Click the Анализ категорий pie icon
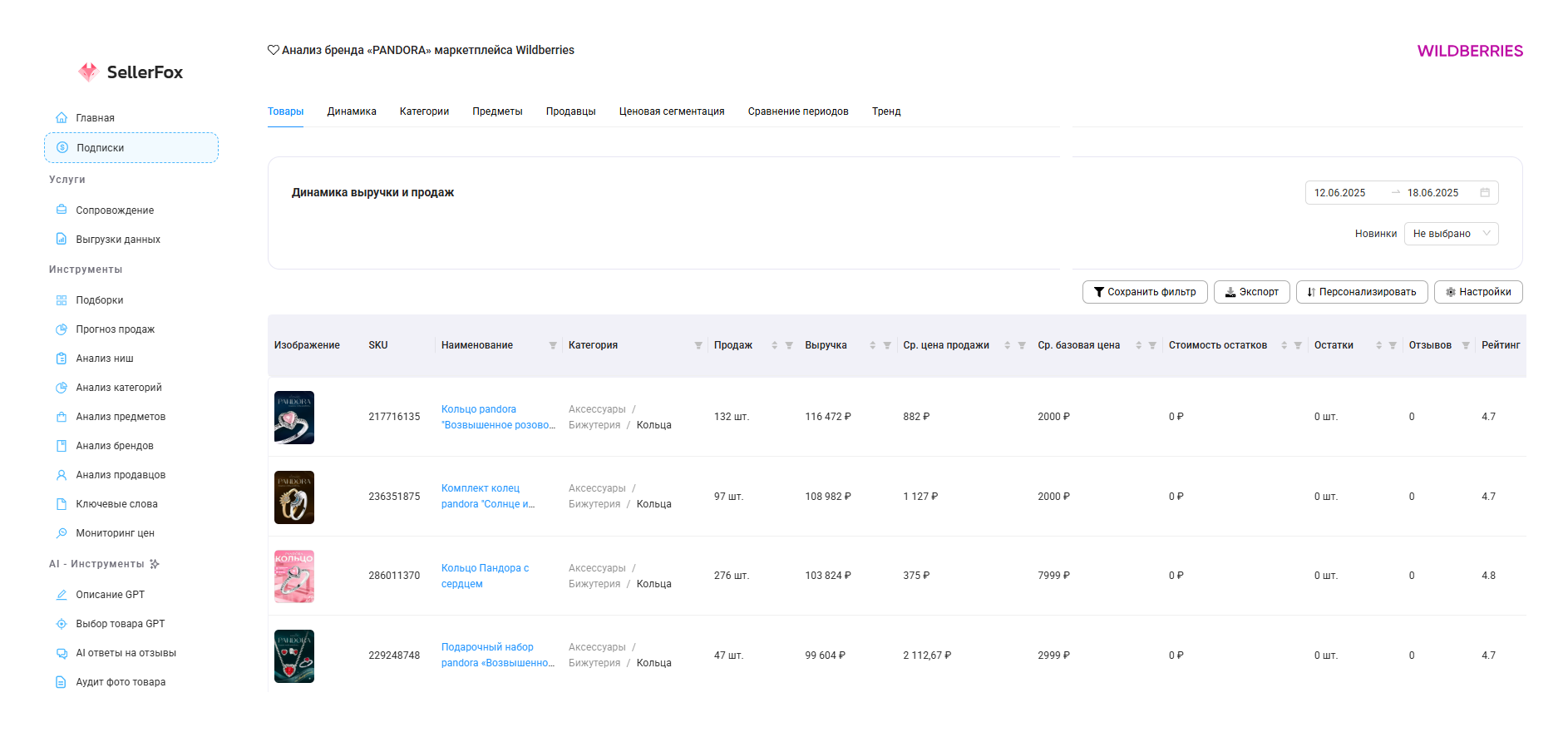Screen dimensions: 1568x752 [x=62, y=388]
